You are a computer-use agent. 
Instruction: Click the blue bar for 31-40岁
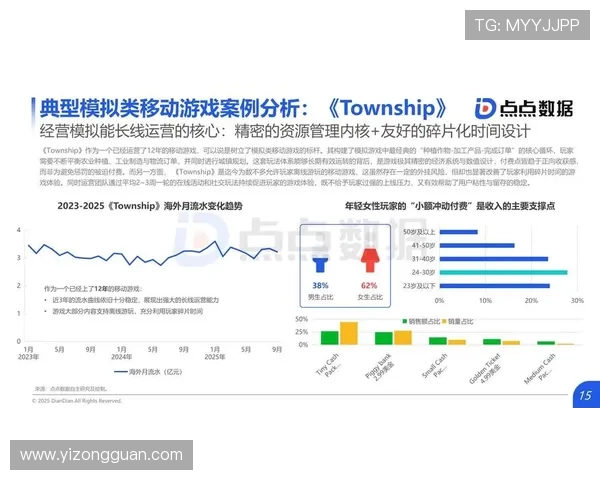pos(494,259)
